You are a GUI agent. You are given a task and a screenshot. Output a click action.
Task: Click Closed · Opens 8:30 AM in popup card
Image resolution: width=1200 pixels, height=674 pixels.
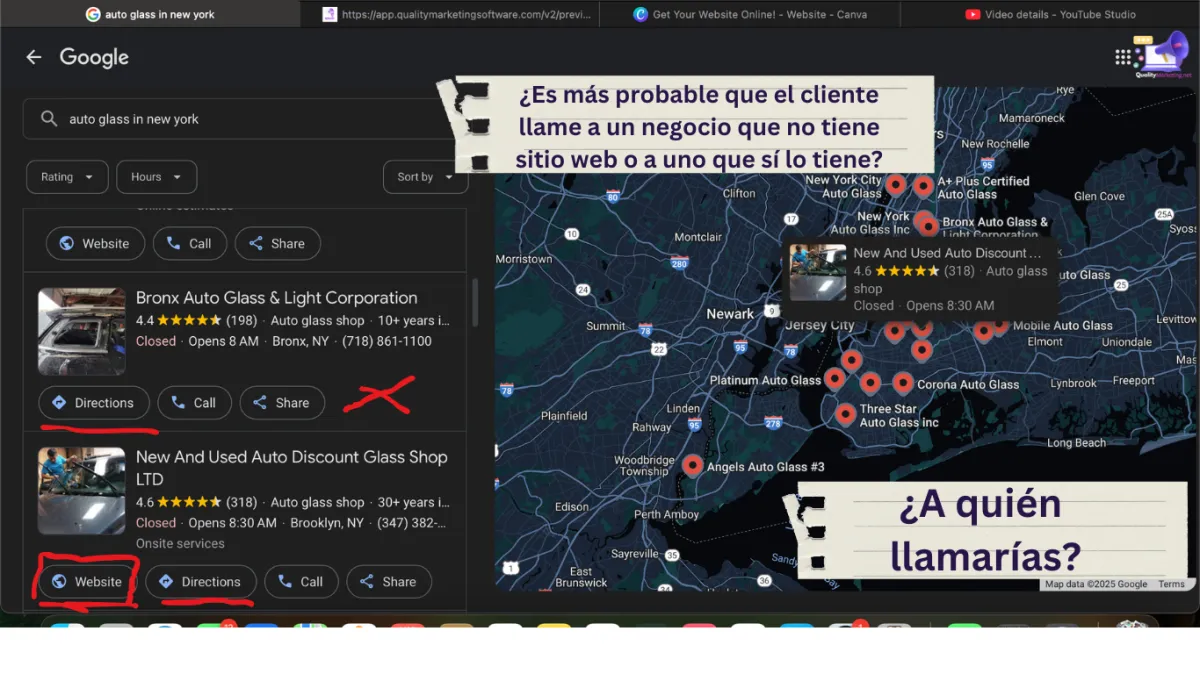(x=924, y=306)
